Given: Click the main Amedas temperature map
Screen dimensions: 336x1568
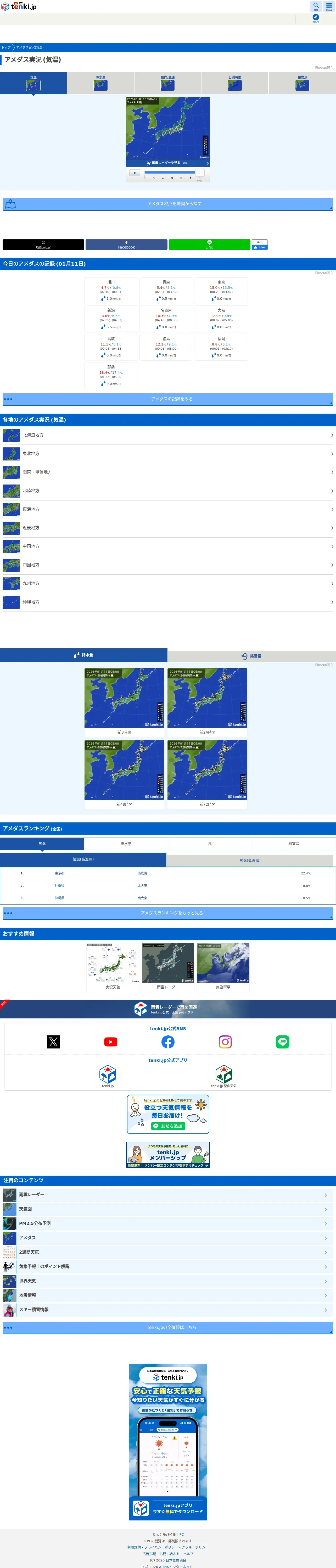Looking at the screenshot, I should point(168,128).
